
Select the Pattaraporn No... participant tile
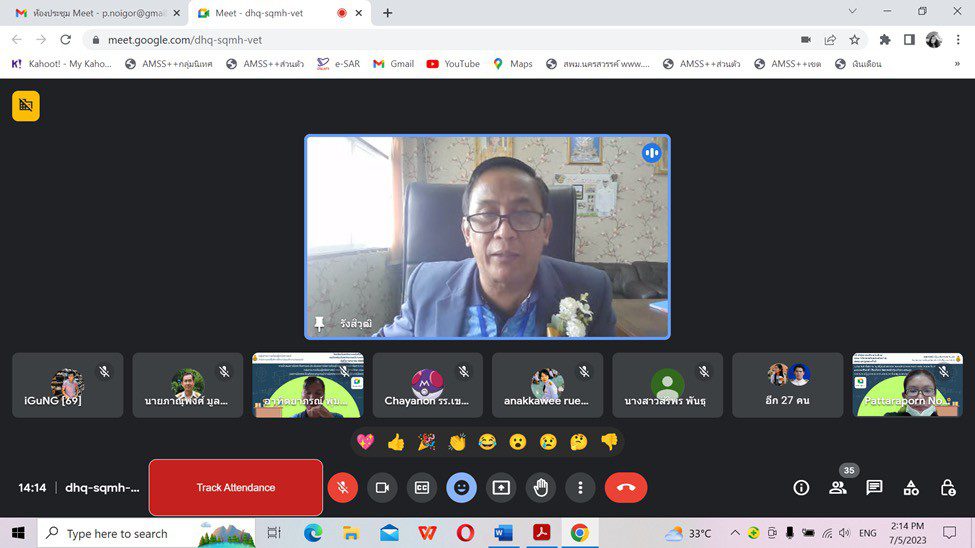click(x=907, y=385)
